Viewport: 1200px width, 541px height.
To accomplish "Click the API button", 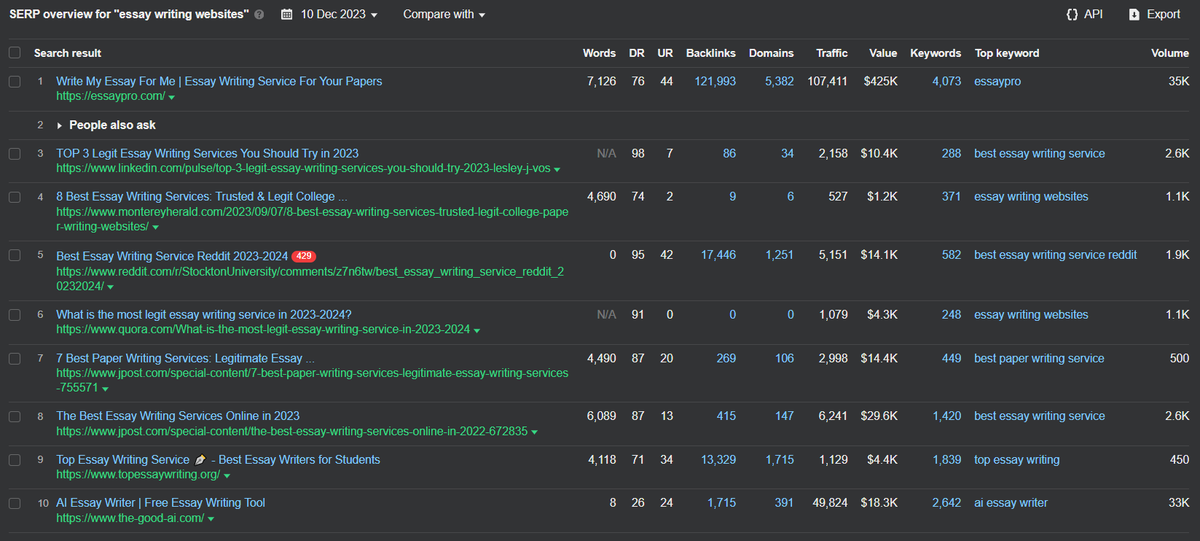I will tap(1084, 14).
